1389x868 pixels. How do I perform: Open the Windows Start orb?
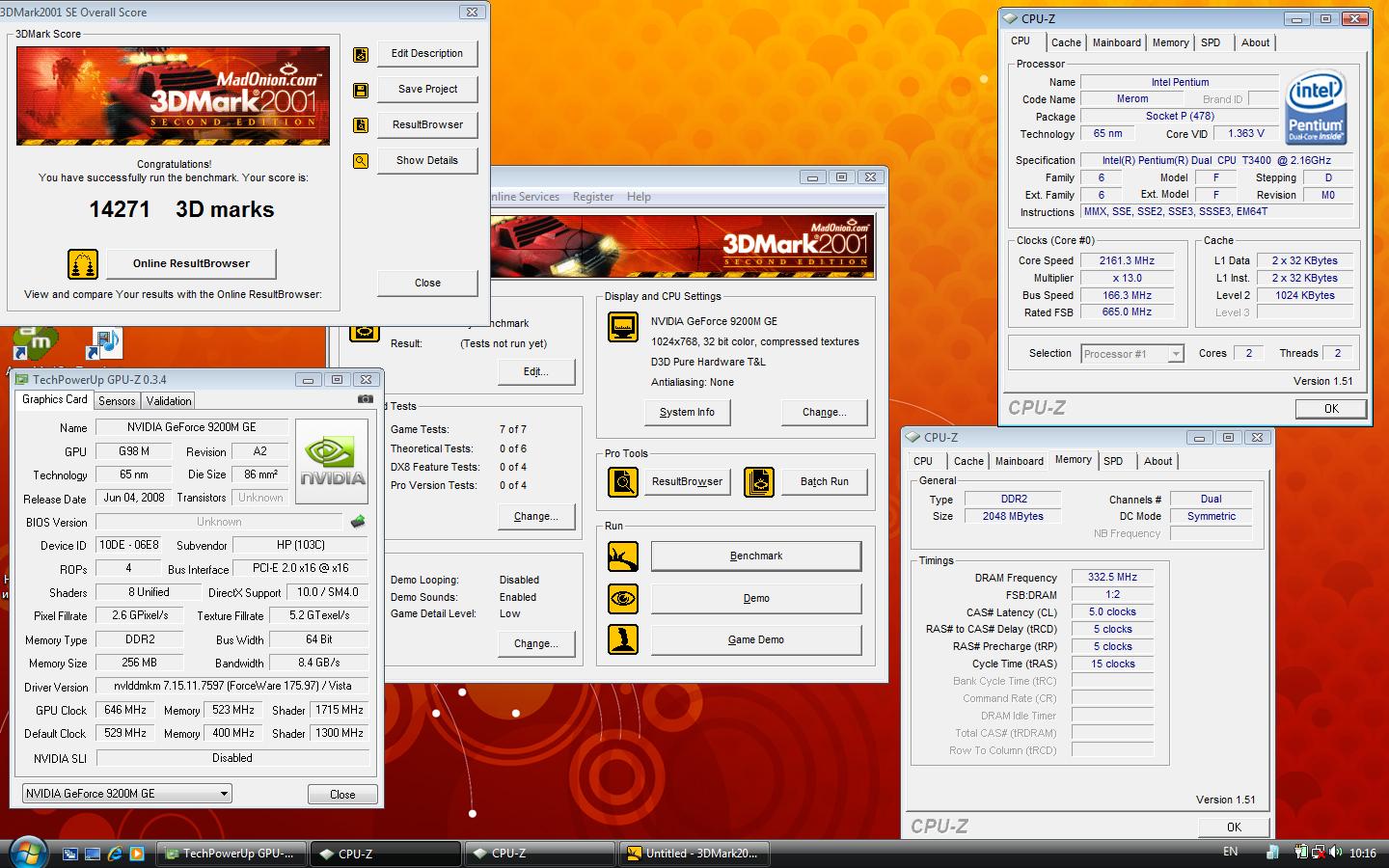(28, 854)
